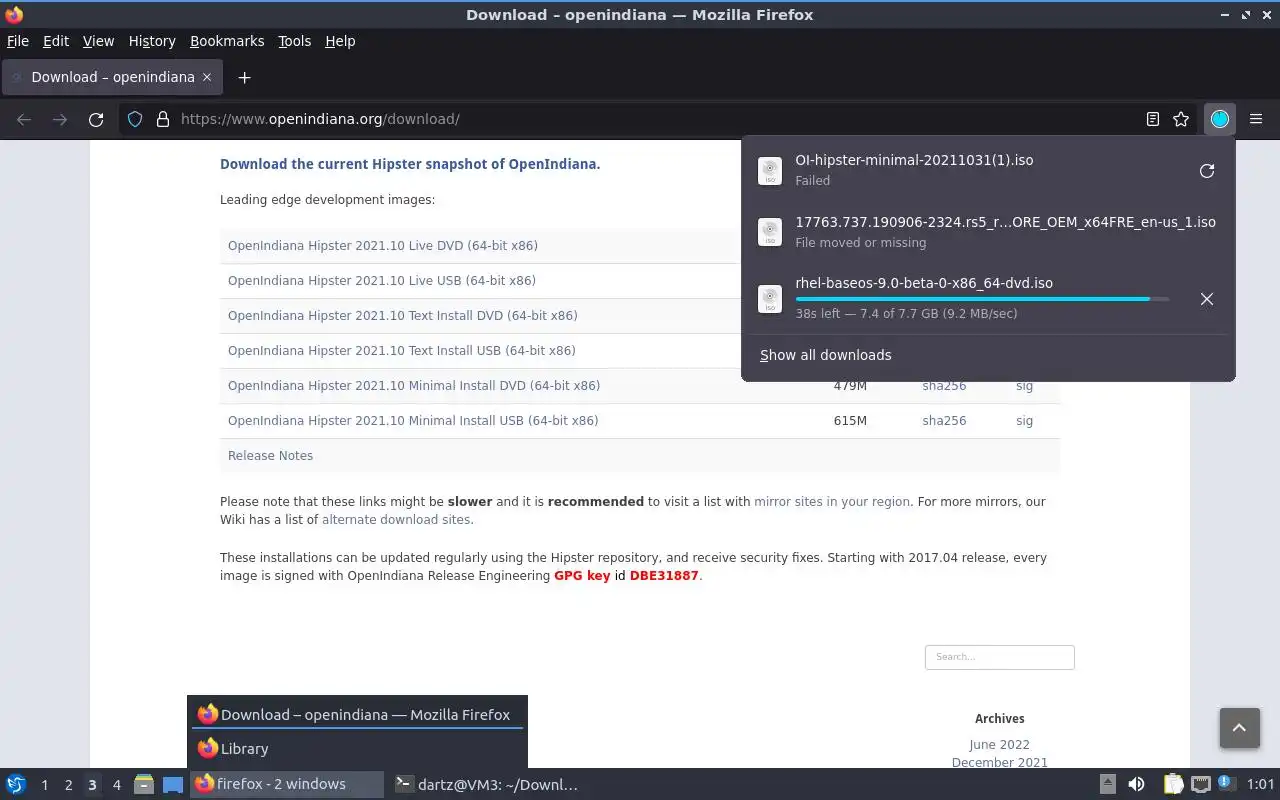This screenshot has height=800, width=1280.
Task: Open file manager icon in taskbar
Action: pos(144,784)
